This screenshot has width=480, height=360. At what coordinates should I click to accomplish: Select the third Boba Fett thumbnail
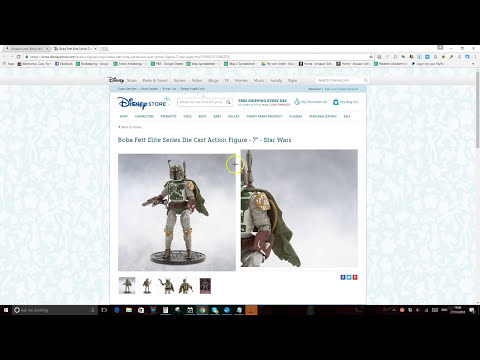pos(166,286)
